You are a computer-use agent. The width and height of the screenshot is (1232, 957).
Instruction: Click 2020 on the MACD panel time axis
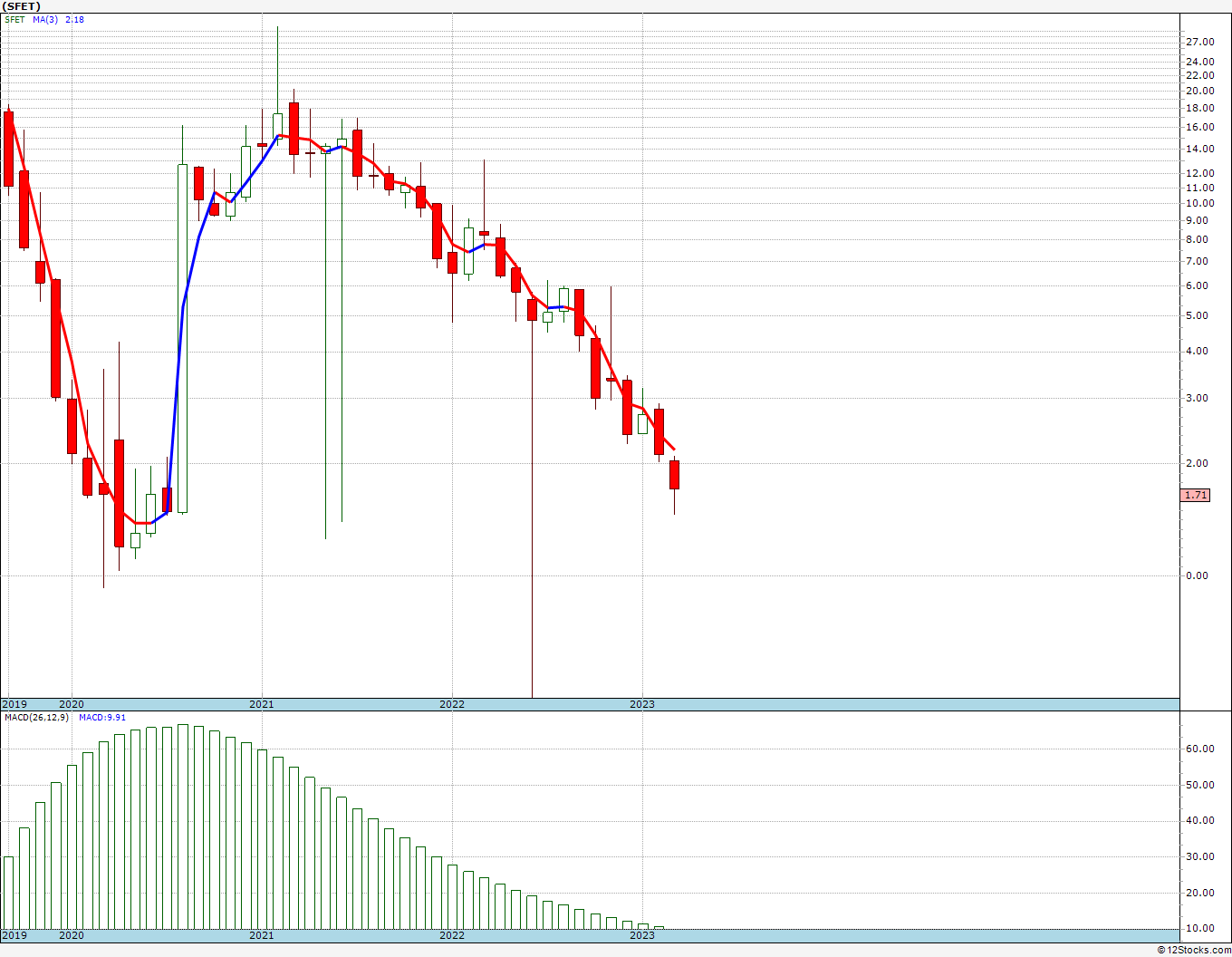coord(71,935)
